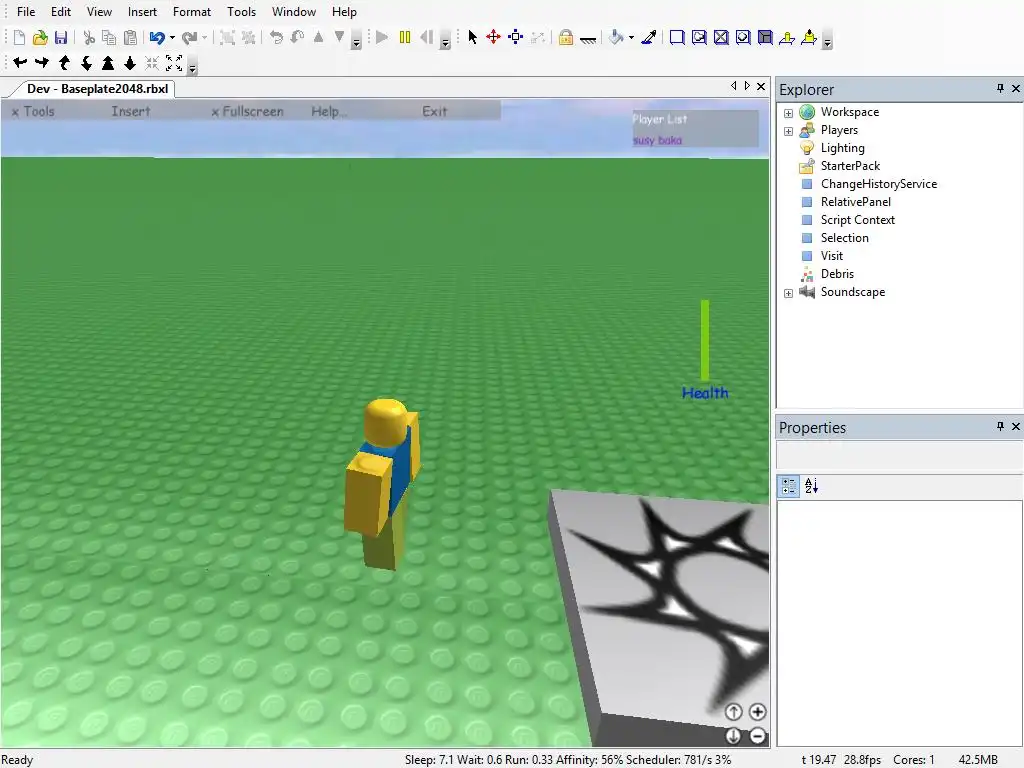Screen dimensions: 1024x768
Task: Click the Motor surface icon
Action: (x=809, y=37)
